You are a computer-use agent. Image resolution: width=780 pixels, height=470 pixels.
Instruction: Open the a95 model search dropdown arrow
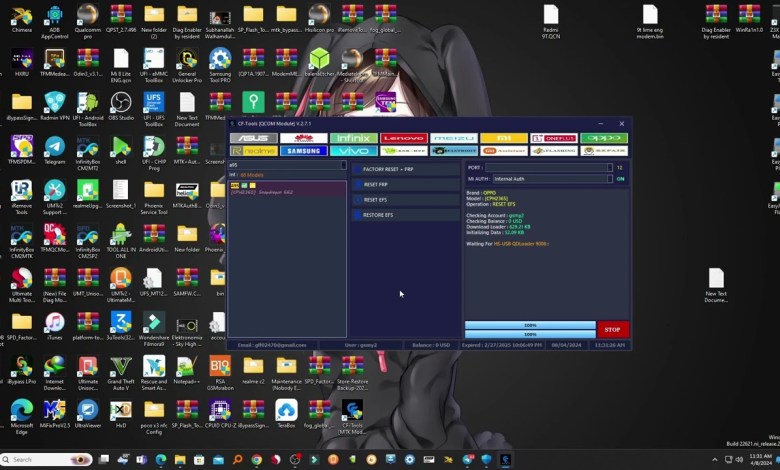pyautogui.click(x=343, y=165)
